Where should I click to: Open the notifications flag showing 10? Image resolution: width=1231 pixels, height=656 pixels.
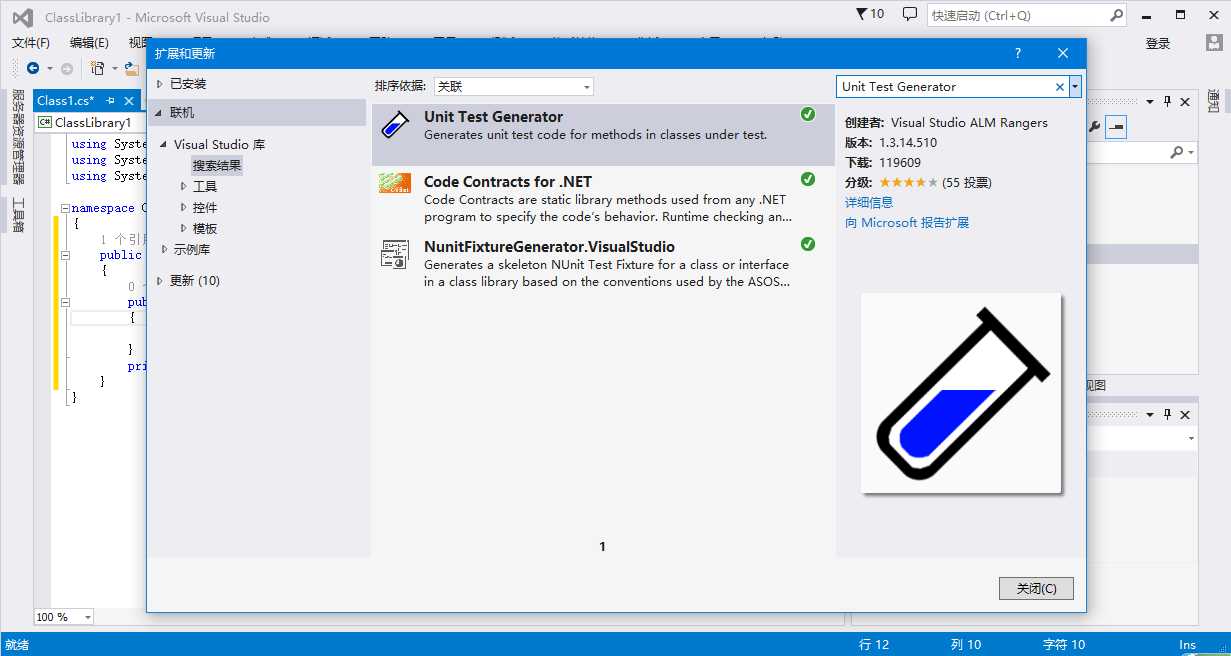tap(870, 14)
